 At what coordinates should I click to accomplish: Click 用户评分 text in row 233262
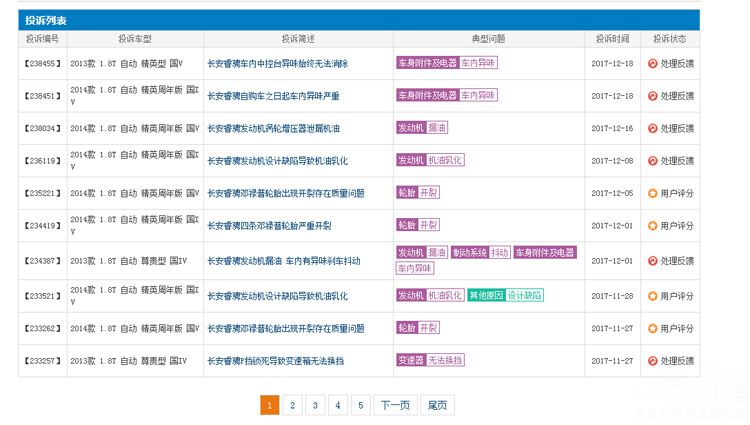[x=677, y=329]
